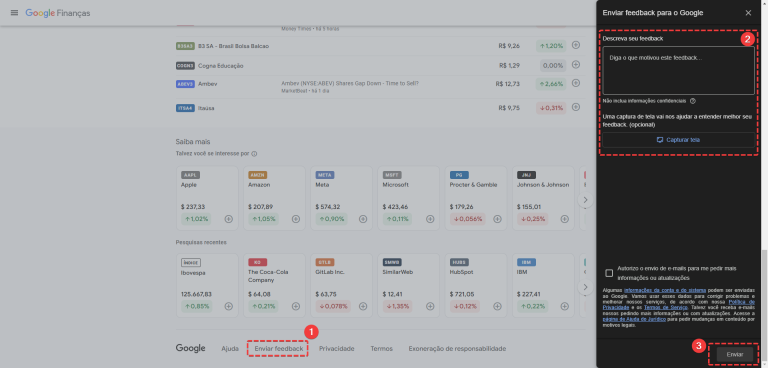Screen dimensions: 768x368
Task: Select the B3SA3 ticker badge
Action: tap(185, 46)
